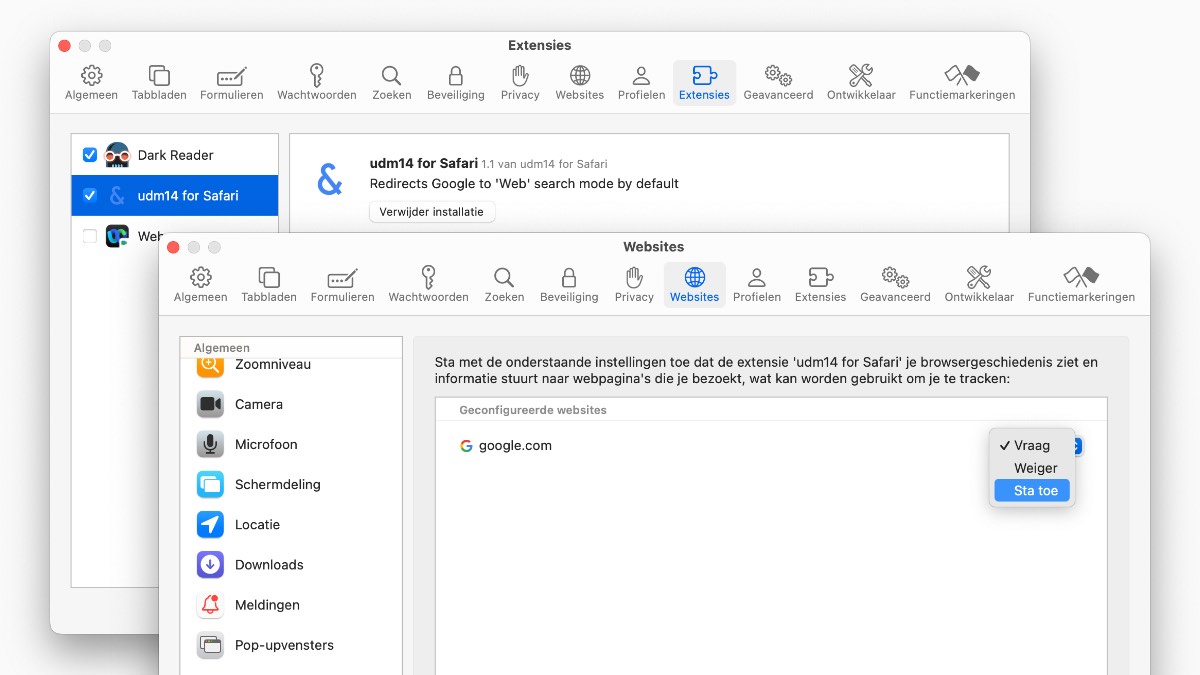Select the google.com entry in configured websites
The width and height of the screenshot is (1200, 675).
tap(512, 446)
